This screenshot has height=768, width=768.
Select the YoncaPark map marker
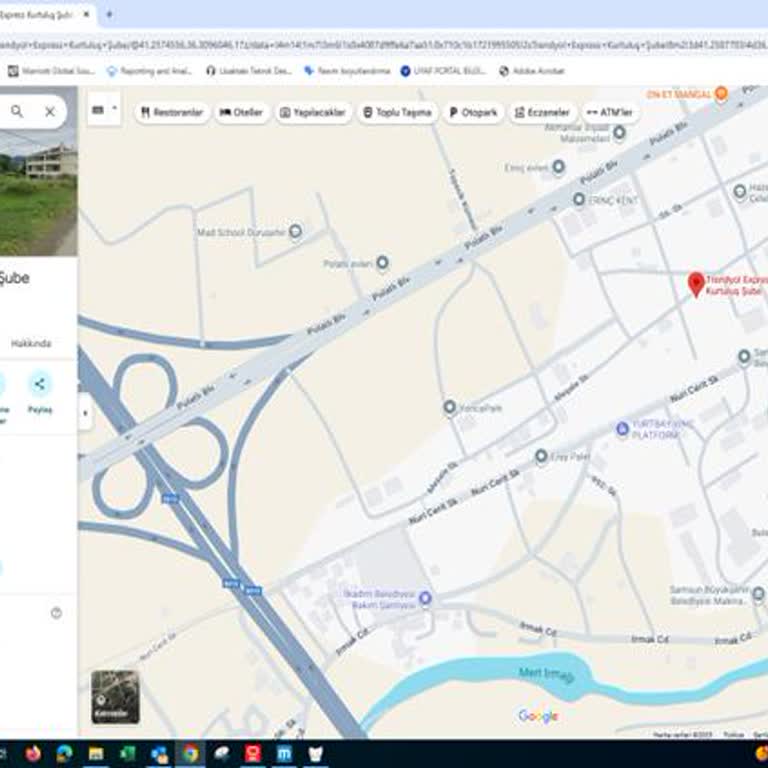pyautogui.click(x=450, y=407)
